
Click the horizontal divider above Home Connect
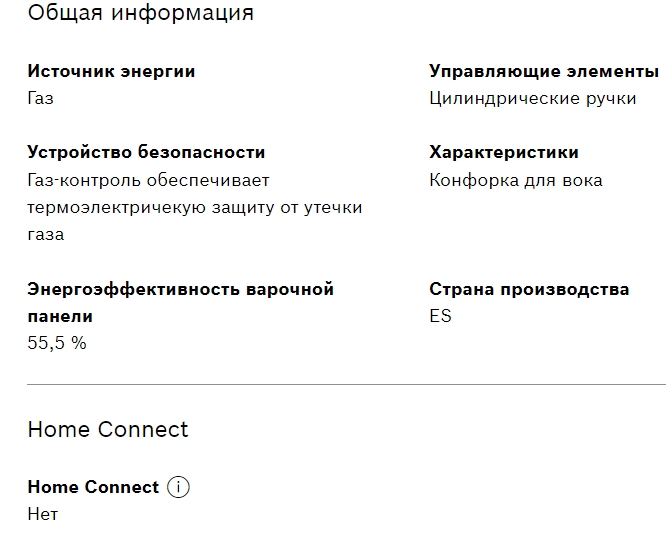[346, 384]
